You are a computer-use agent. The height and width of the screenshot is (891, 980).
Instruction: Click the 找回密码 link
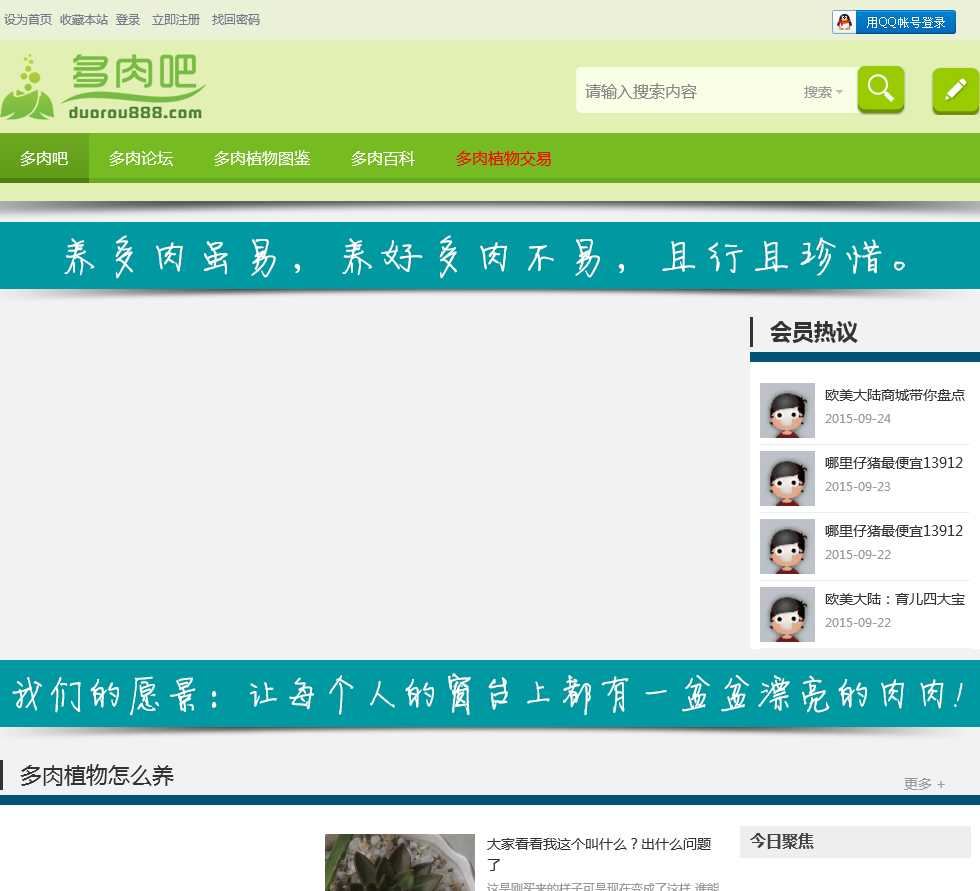pyautogui.click(x=236, y=19)
